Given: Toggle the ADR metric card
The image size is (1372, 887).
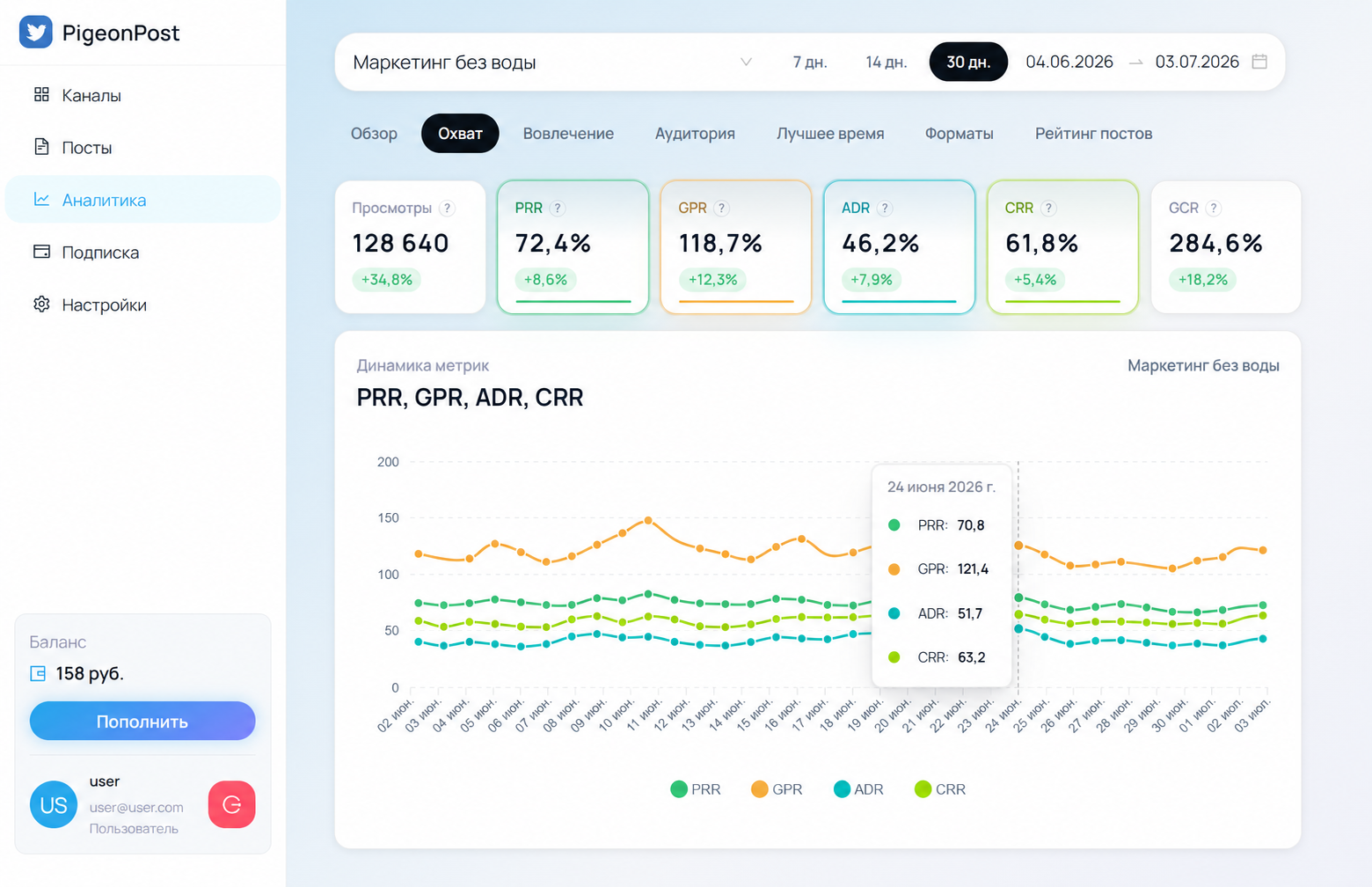Looking at the screenshot, I should [x=900, y=247].
